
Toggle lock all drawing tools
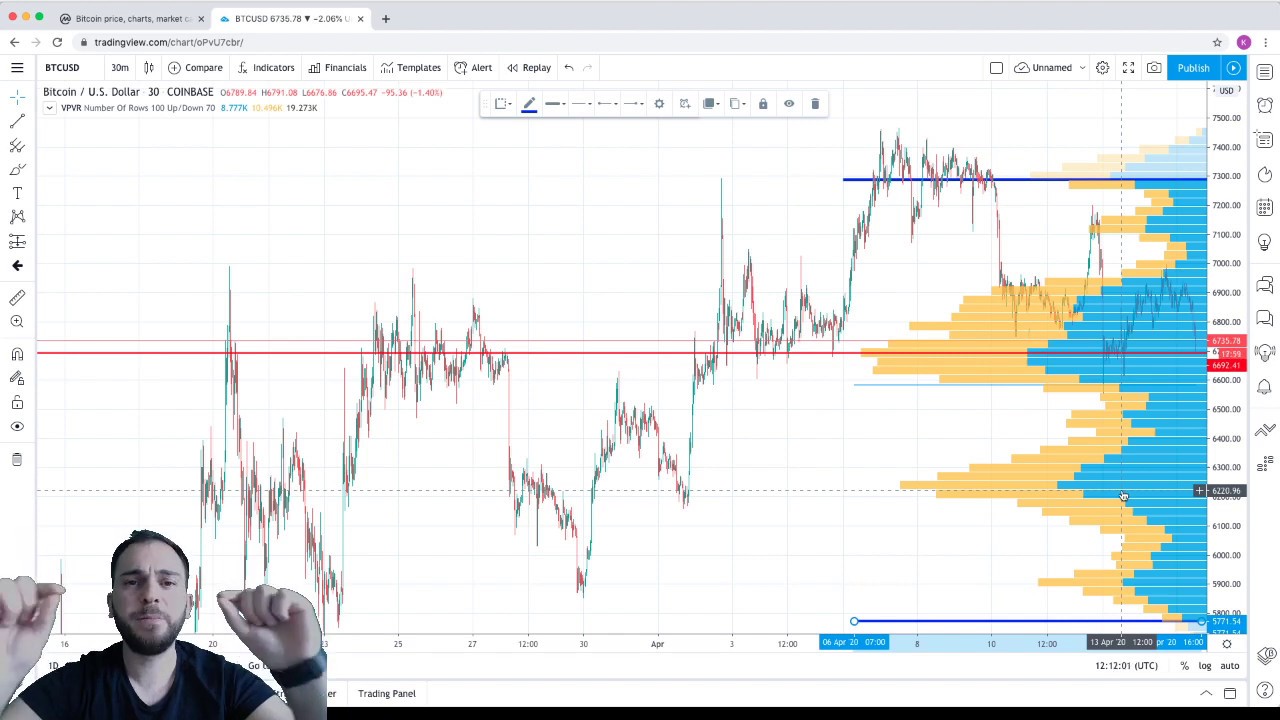point(17,402)
